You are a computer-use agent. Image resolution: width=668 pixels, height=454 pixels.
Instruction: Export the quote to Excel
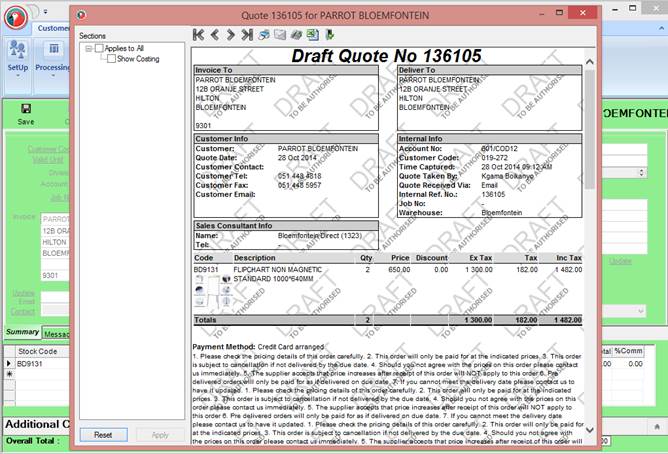(311, 34)
